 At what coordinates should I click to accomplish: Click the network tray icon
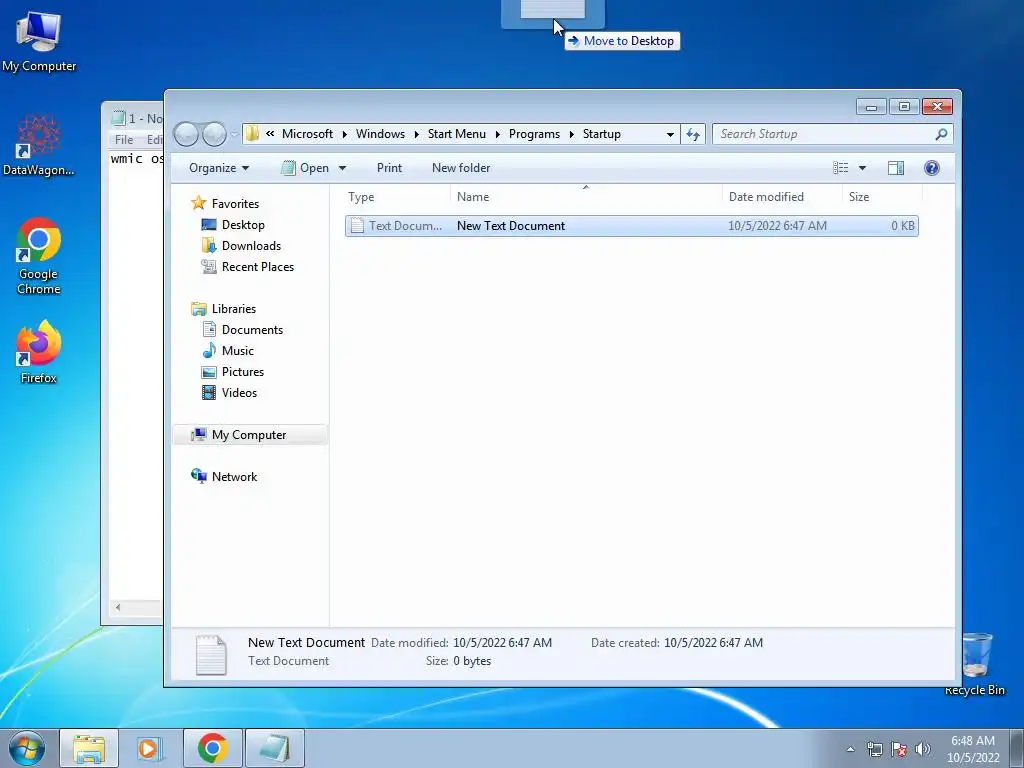[x=874, y=749]
